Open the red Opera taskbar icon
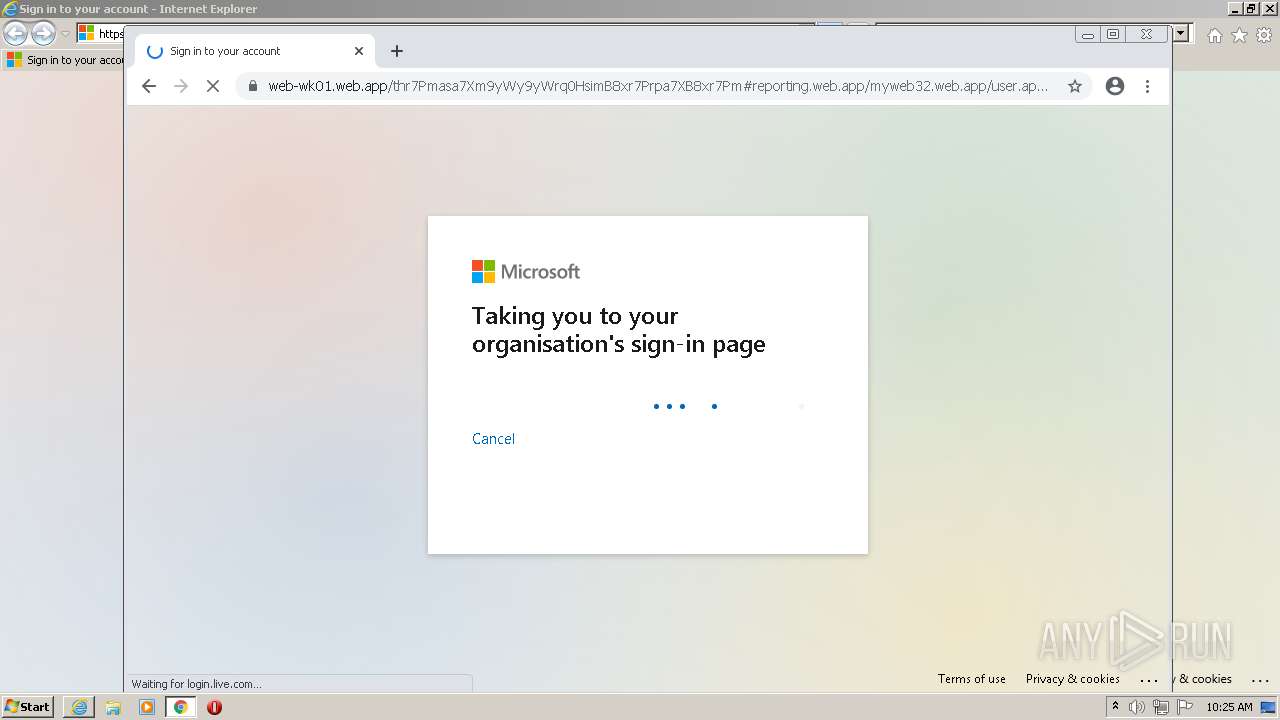 pos(214,707)
